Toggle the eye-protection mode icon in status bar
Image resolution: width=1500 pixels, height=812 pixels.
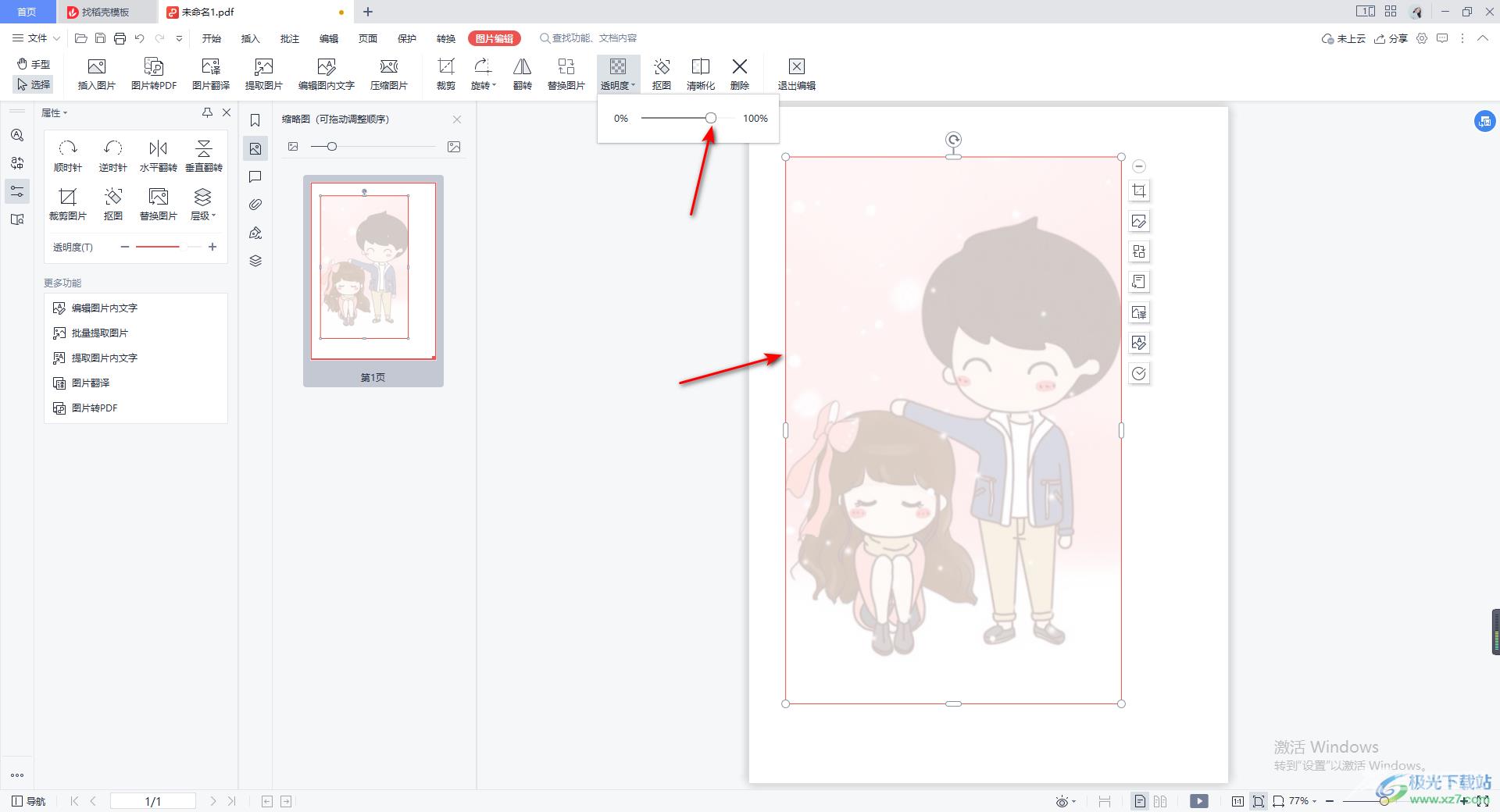point(1062,801)
